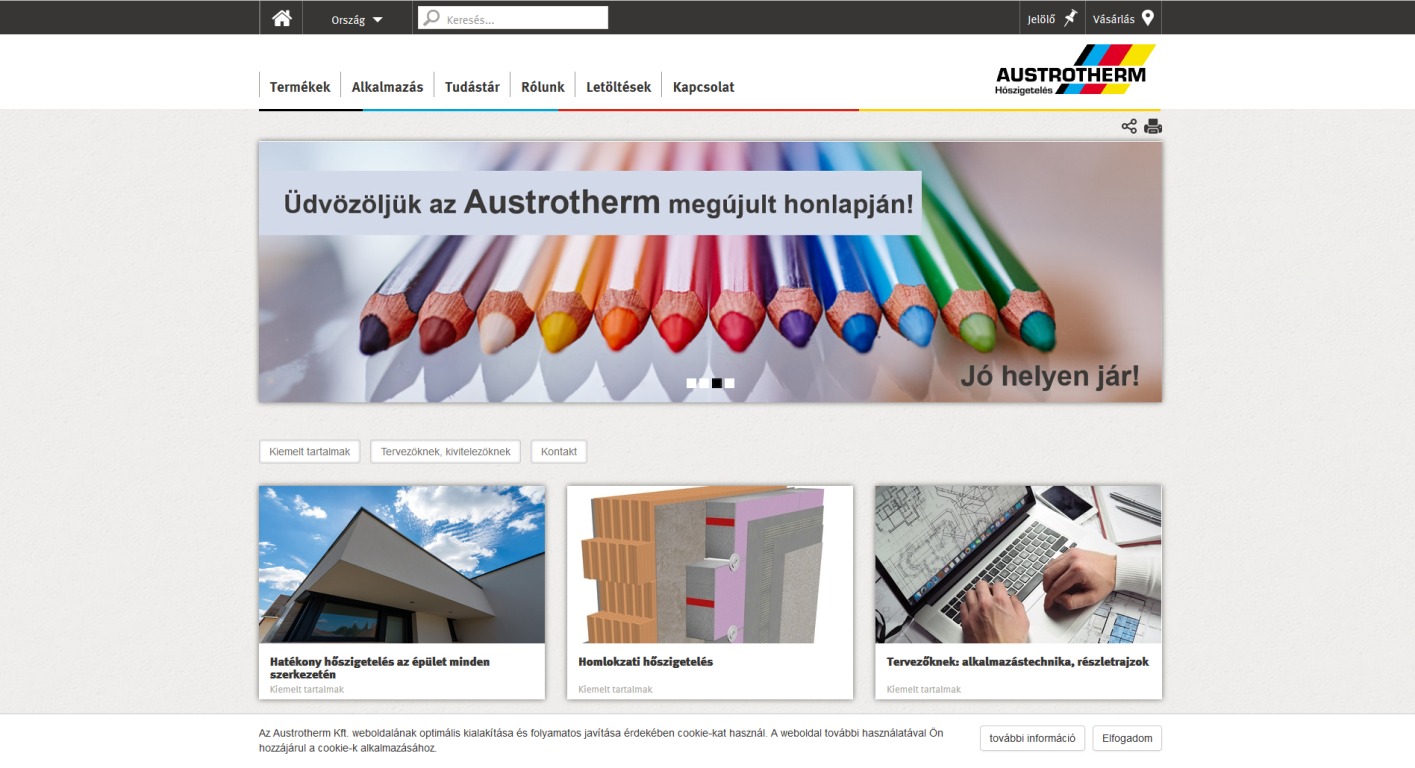Click 'Kiemelt tartalmak' label under Homlokzati hőszigetelés
The height and width of the screenshot is (768, 1415).
click(615, 690)
